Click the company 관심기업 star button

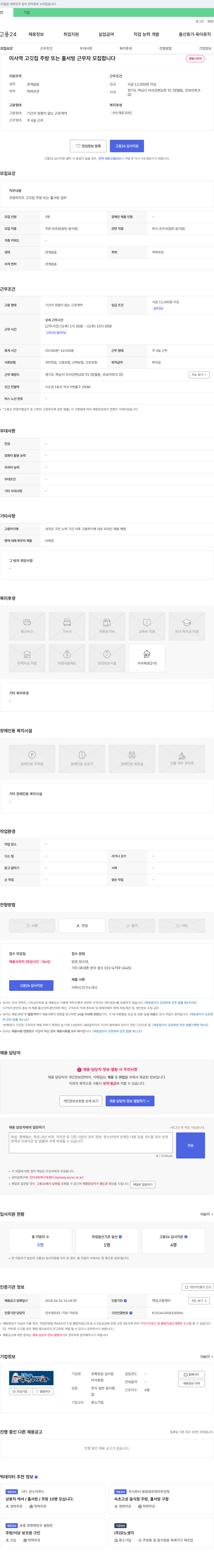(20, 1391)
